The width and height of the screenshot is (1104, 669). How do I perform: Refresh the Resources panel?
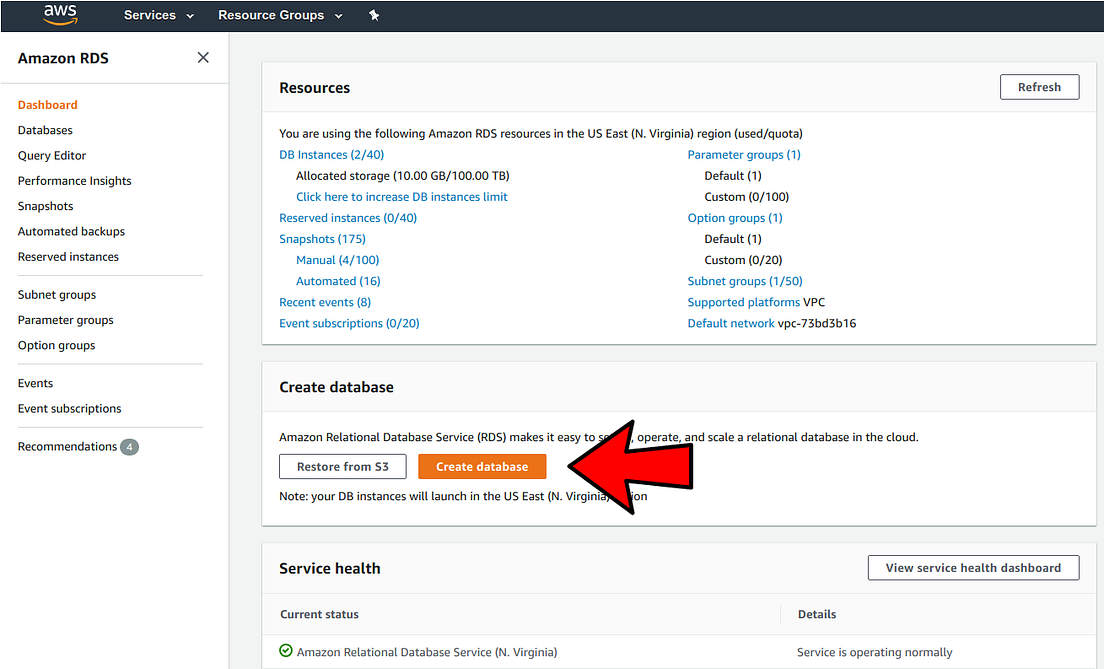[x=1039, y=87]
